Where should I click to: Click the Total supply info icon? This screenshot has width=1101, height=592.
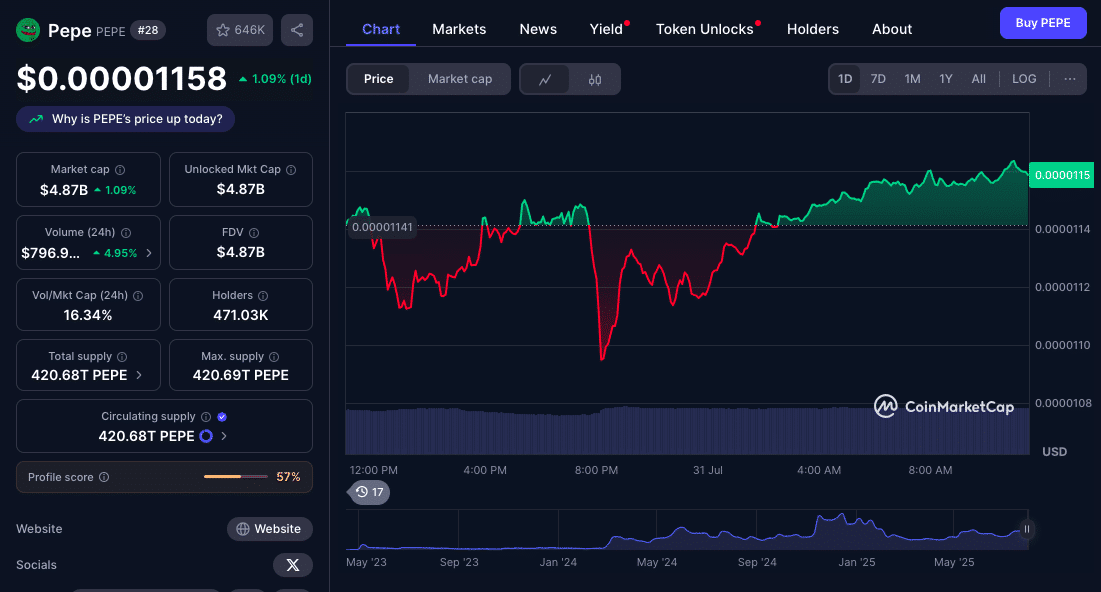[x=122, y=357]
